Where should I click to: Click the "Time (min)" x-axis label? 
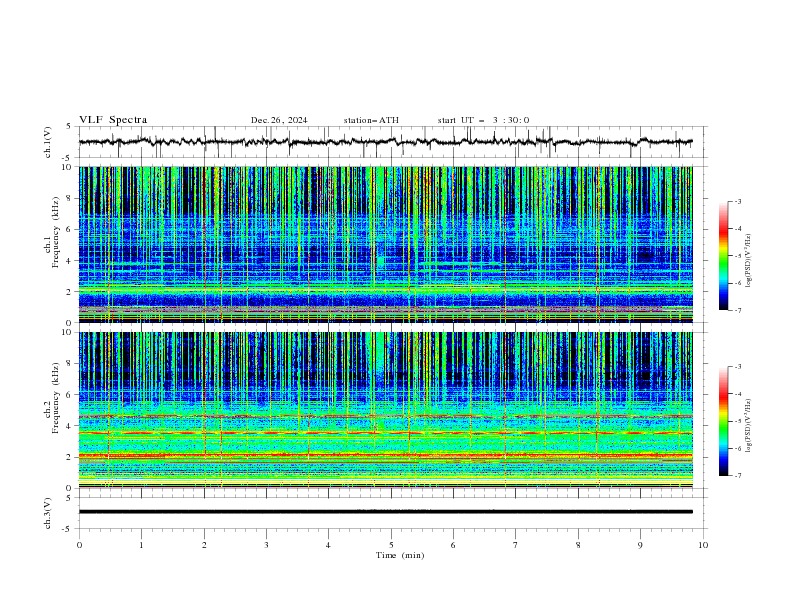pos(400,555)
